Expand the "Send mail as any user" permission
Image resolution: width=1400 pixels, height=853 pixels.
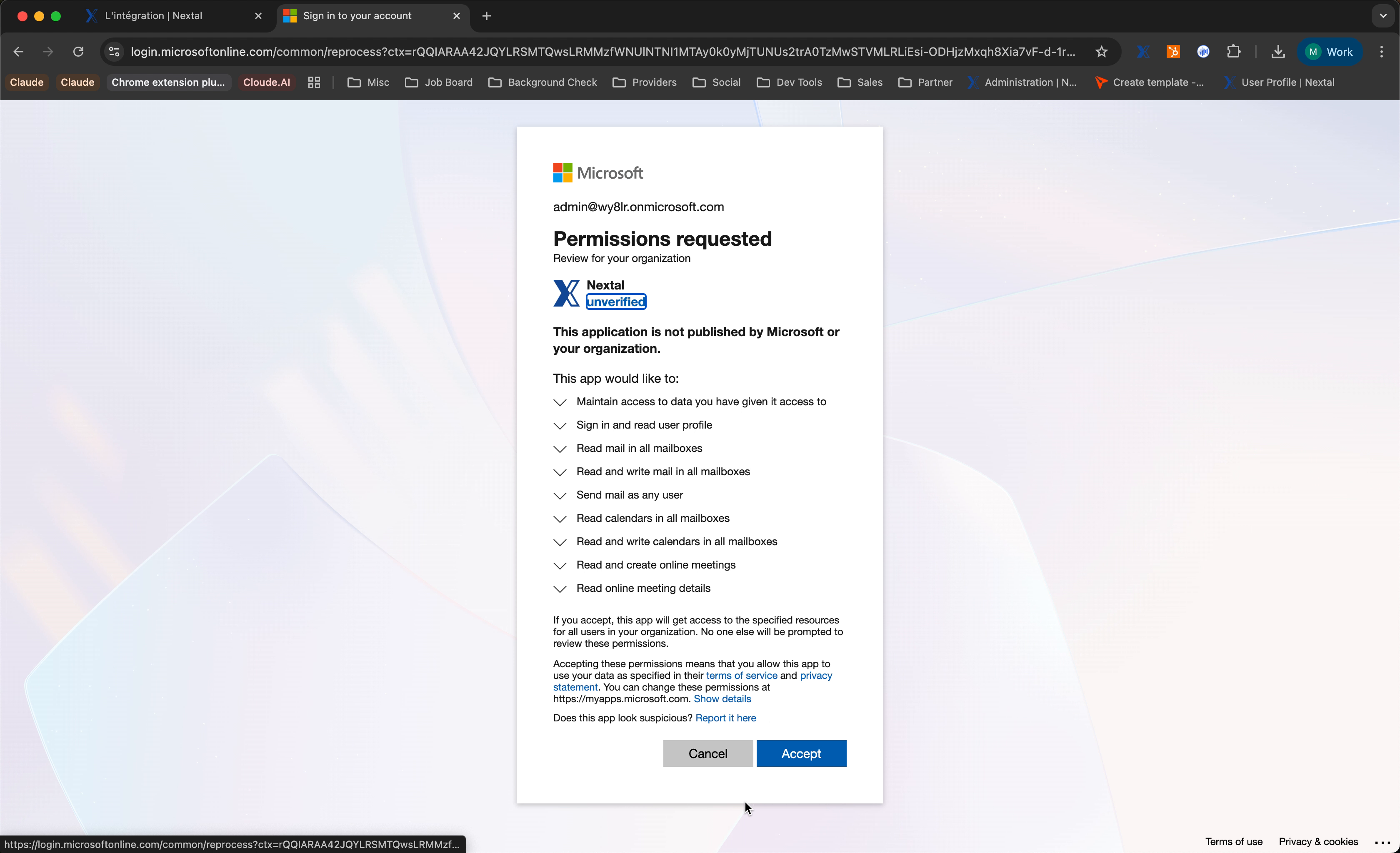pos(560,495)
